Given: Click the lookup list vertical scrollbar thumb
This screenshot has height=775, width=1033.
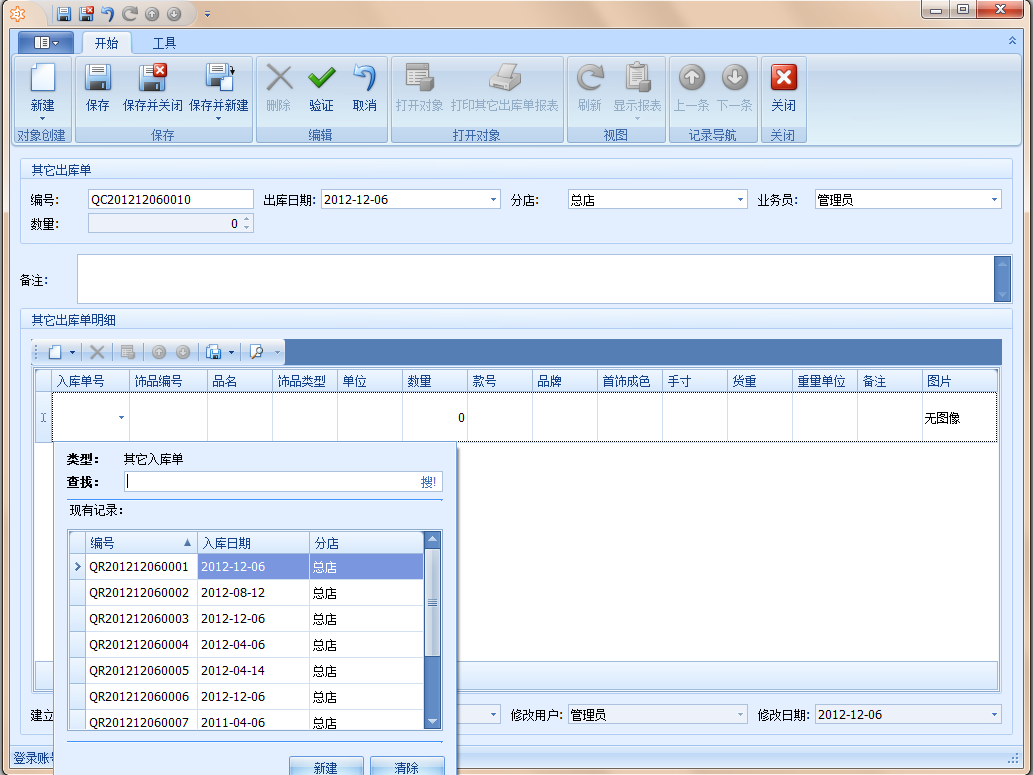Looking at the screenshot, I should [x=432, y=602].
